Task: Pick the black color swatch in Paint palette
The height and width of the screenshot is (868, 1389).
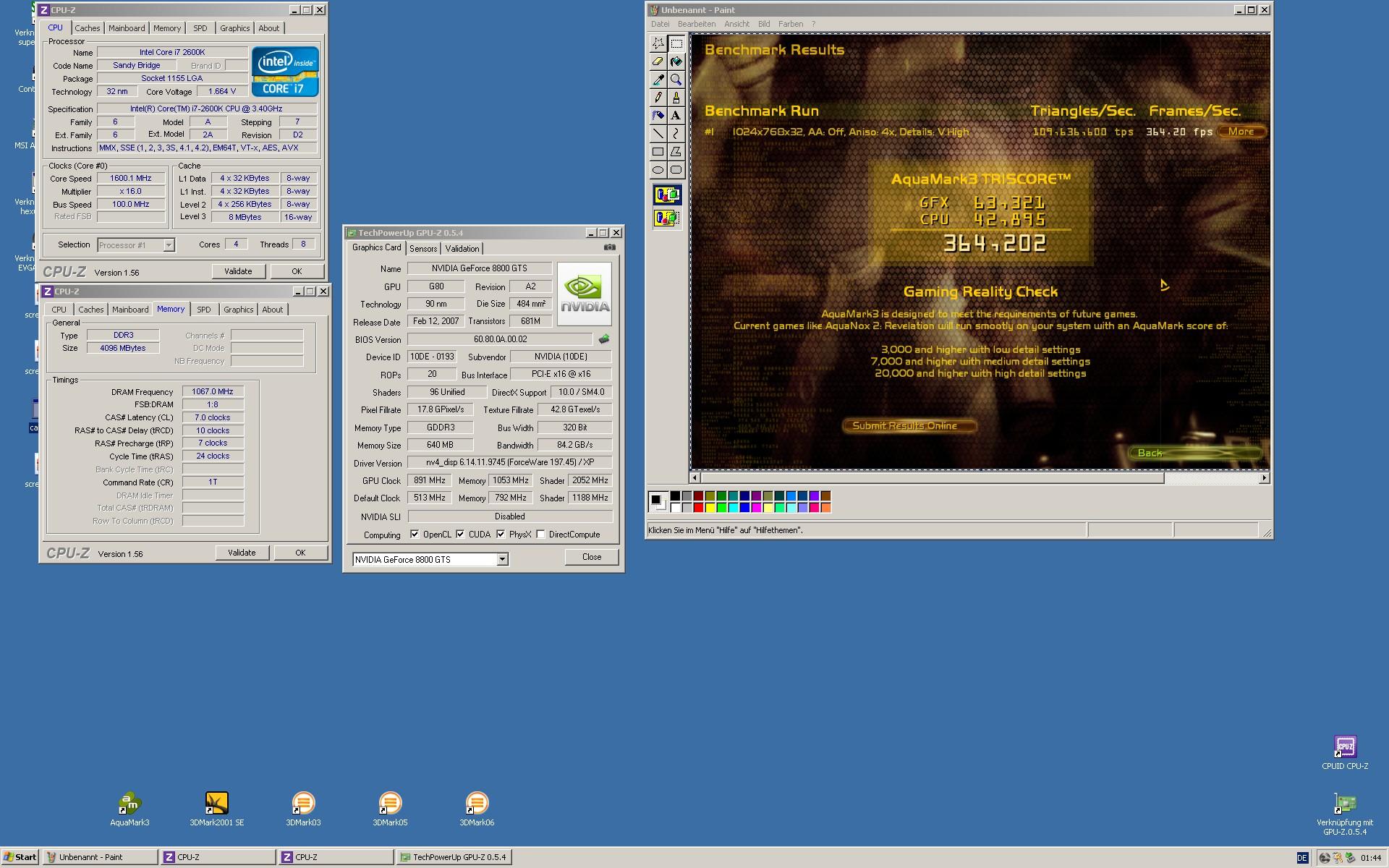Action: [675, 496]
